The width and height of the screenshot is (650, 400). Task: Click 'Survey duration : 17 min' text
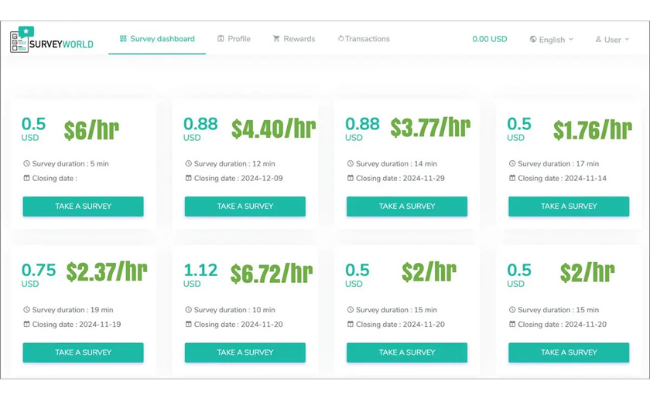pos(558,164)
